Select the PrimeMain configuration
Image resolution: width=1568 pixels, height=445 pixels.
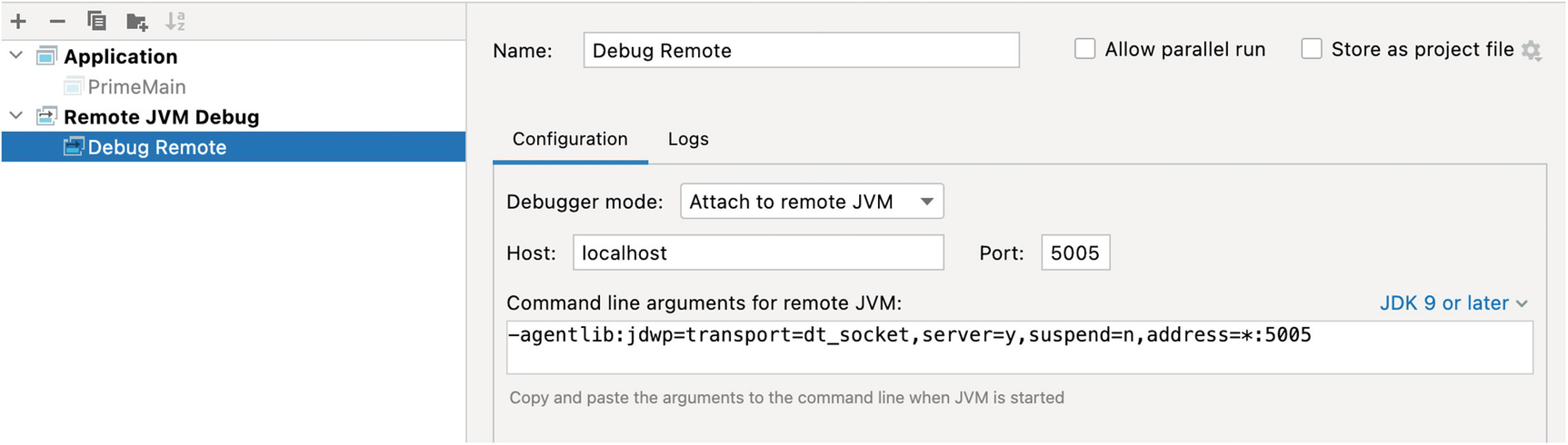click(x=136, y=87)
